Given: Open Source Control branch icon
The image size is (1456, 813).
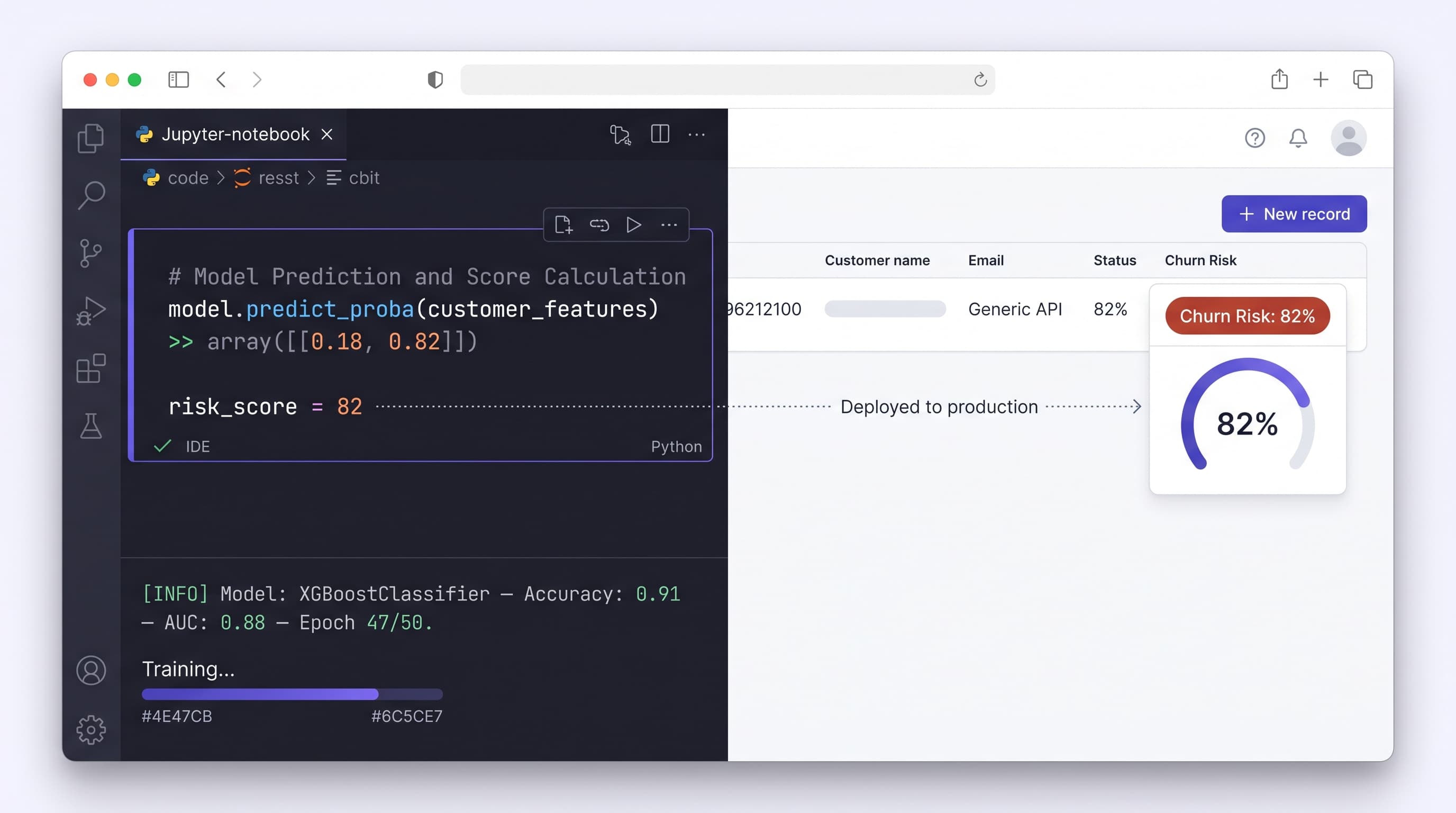Looking at the screenshot, I should coord(90,252).
